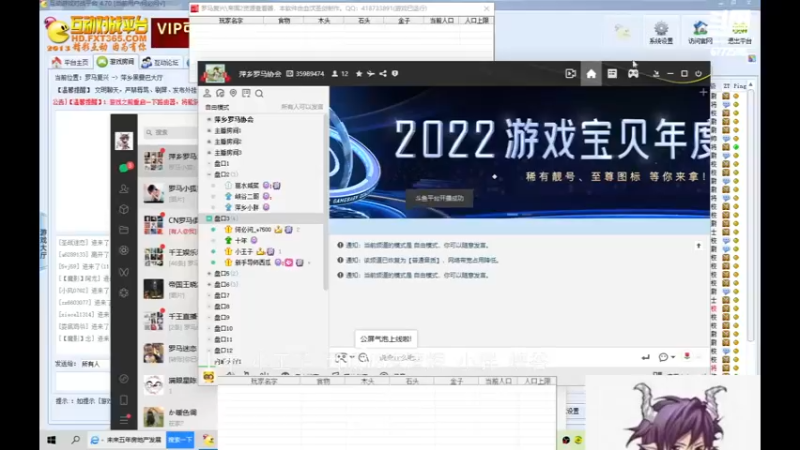Image resolution: width=800 pixels, height=450 pixels.
Task: Select user 萍乡小胖 in the 盘口2 channel
Action: coord(246,208)
